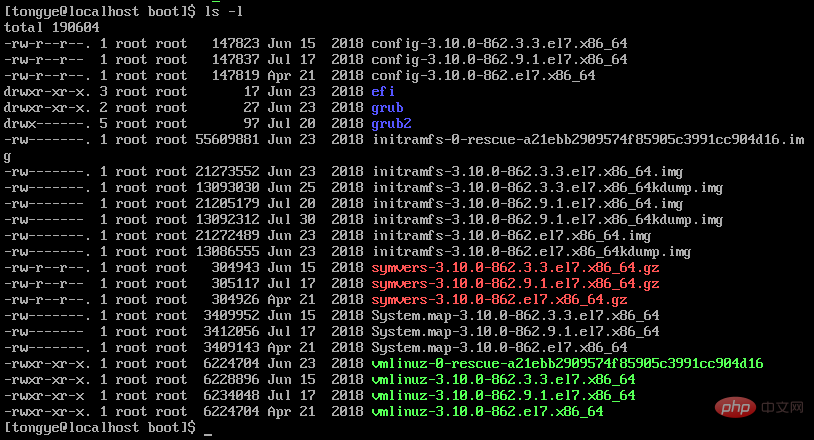The height and width of the screenshot is (440, 814).
Task: Click file size 304926
Action: pyautogui.click(x=236, y=300)
